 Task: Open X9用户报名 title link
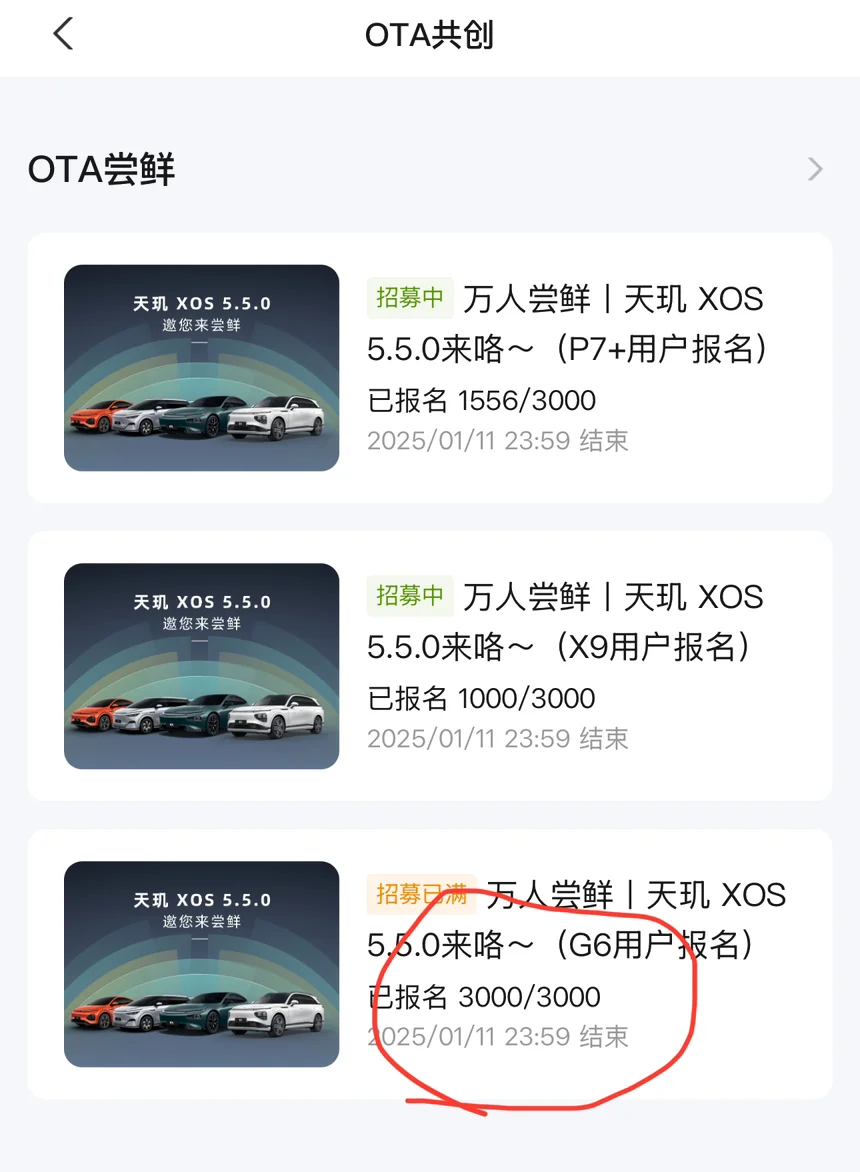click(x=565, y=622)
